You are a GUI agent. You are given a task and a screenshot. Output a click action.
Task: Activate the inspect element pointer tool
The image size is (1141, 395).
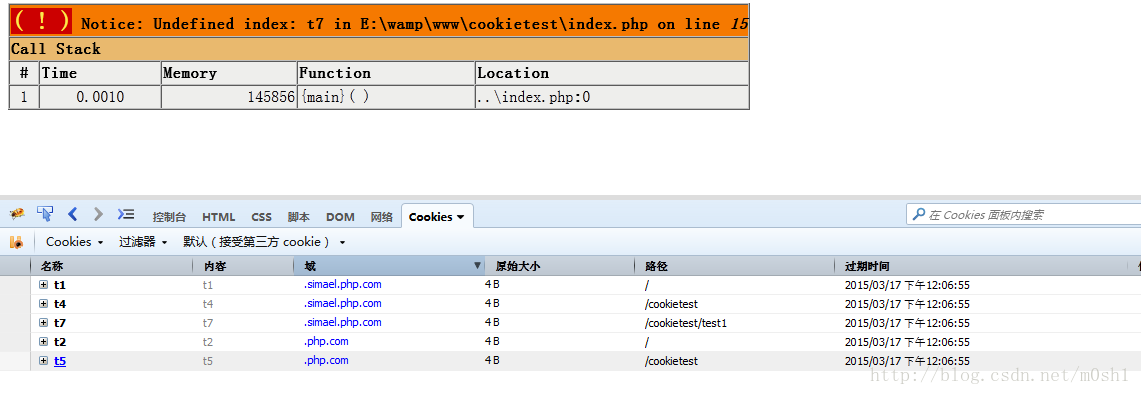(x=45, y=214)
